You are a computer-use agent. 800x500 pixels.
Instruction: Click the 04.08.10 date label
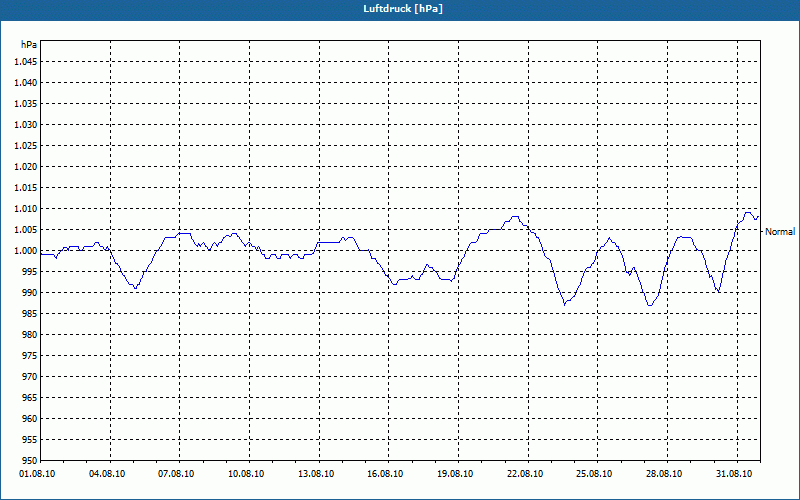click(107, 473)
